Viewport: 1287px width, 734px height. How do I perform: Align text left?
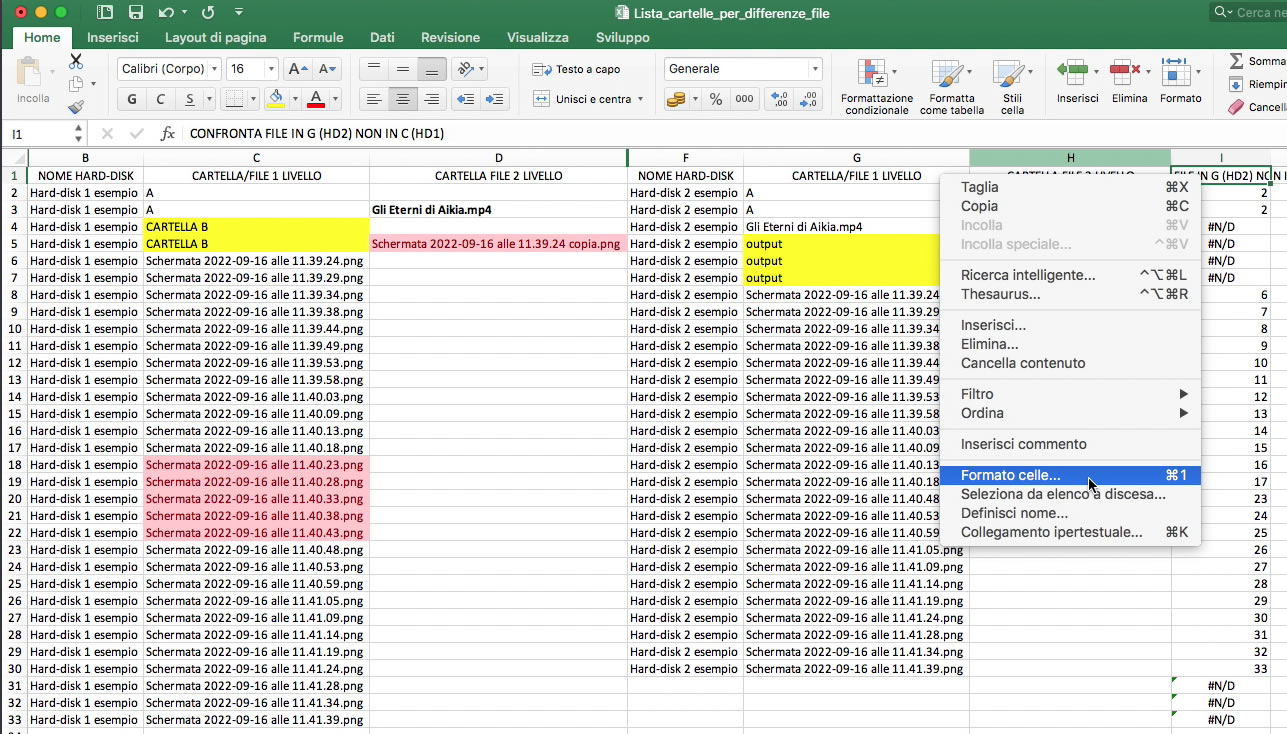tap(374, 99)
